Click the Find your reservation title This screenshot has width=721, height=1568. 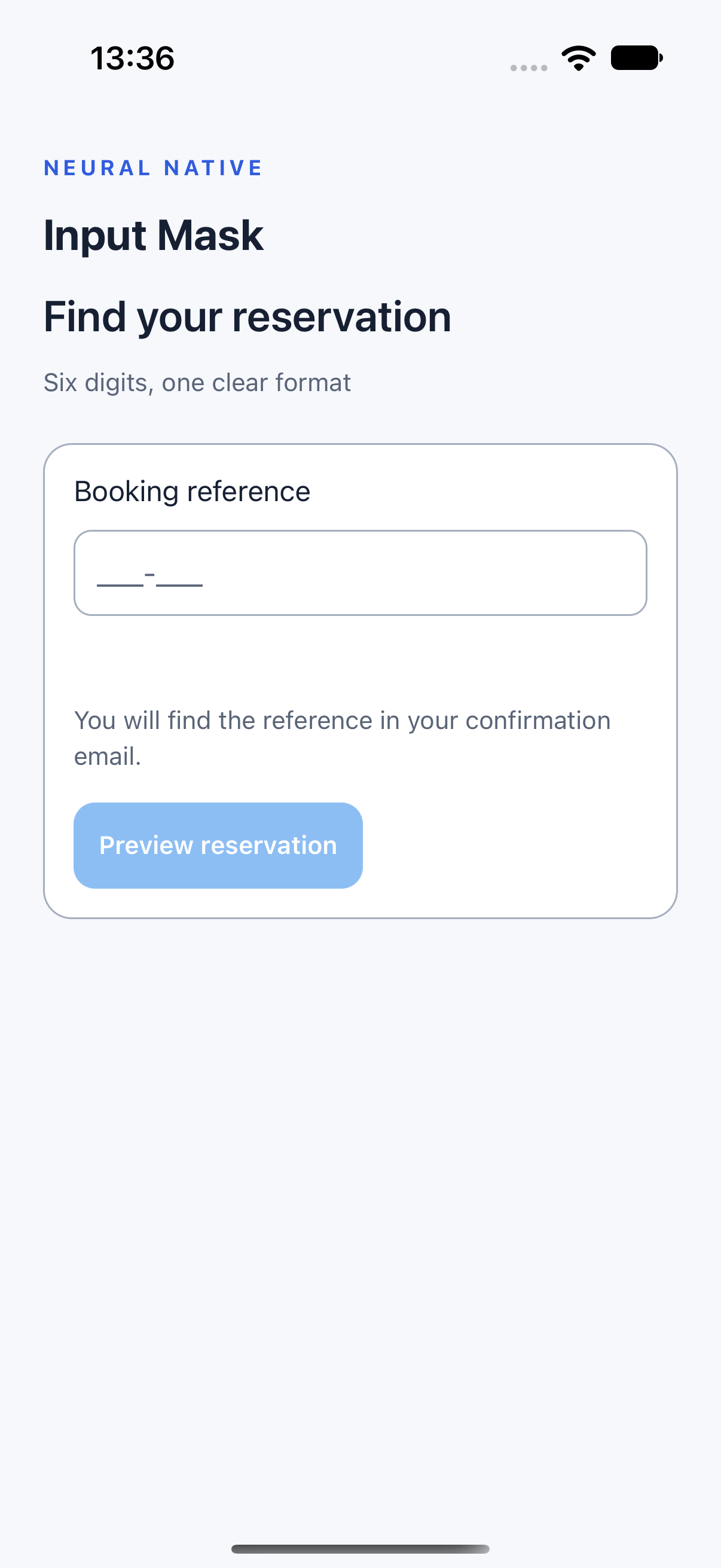(x=247, y=317)
